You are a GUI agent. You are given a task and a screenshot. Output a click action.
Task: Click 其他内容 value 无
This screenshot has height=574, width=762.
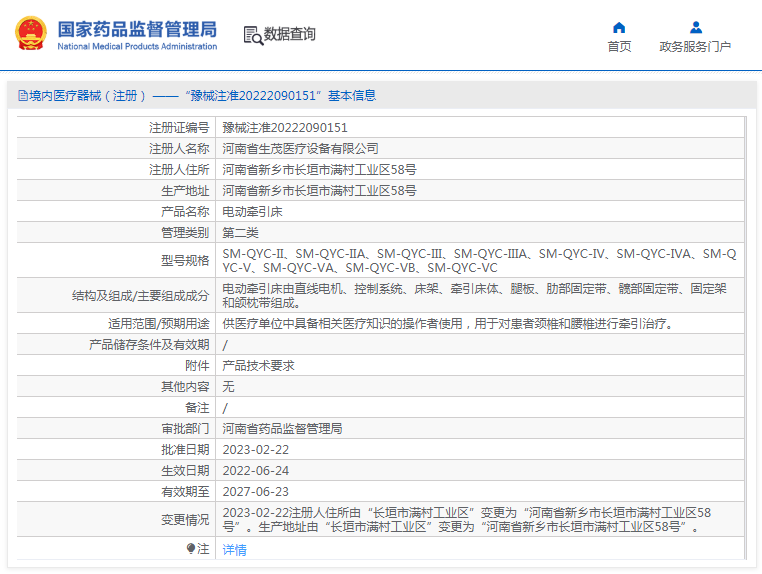228,386
